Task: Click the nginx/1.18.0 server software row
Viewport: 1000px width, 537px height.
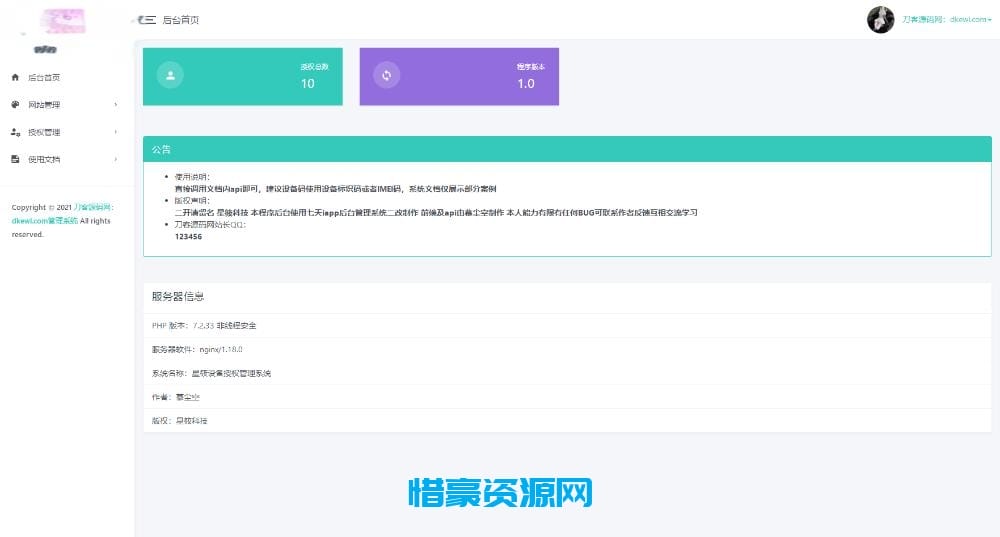Action: (x=567, y=349)
